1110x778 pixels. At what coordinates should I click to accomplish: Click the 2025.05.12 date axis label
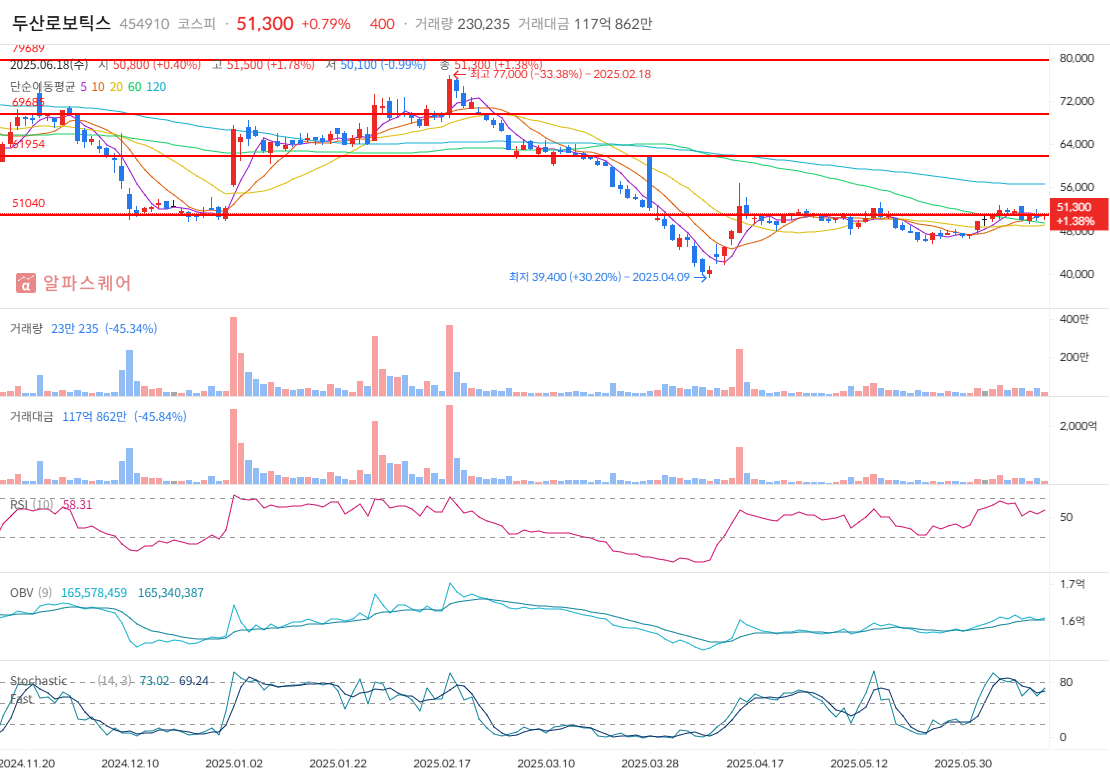pos(859,764)
